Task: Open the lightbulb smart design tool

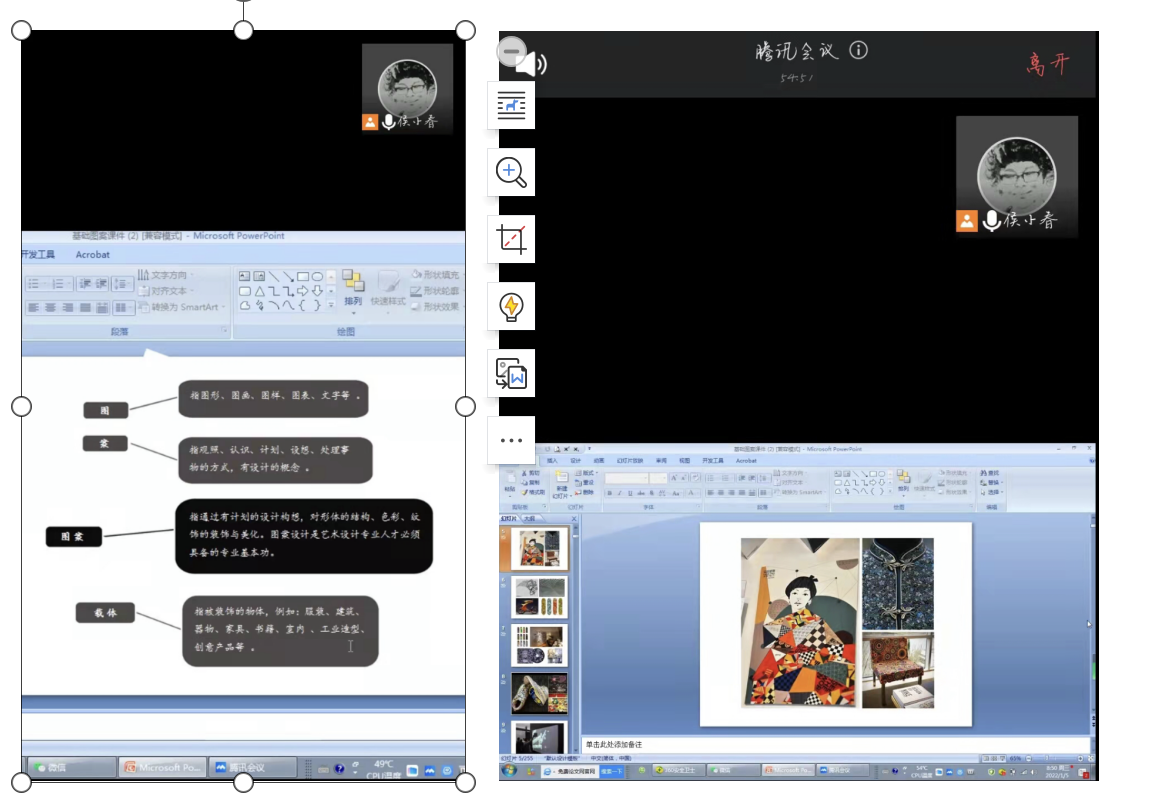Action: [x=511, y=307]
